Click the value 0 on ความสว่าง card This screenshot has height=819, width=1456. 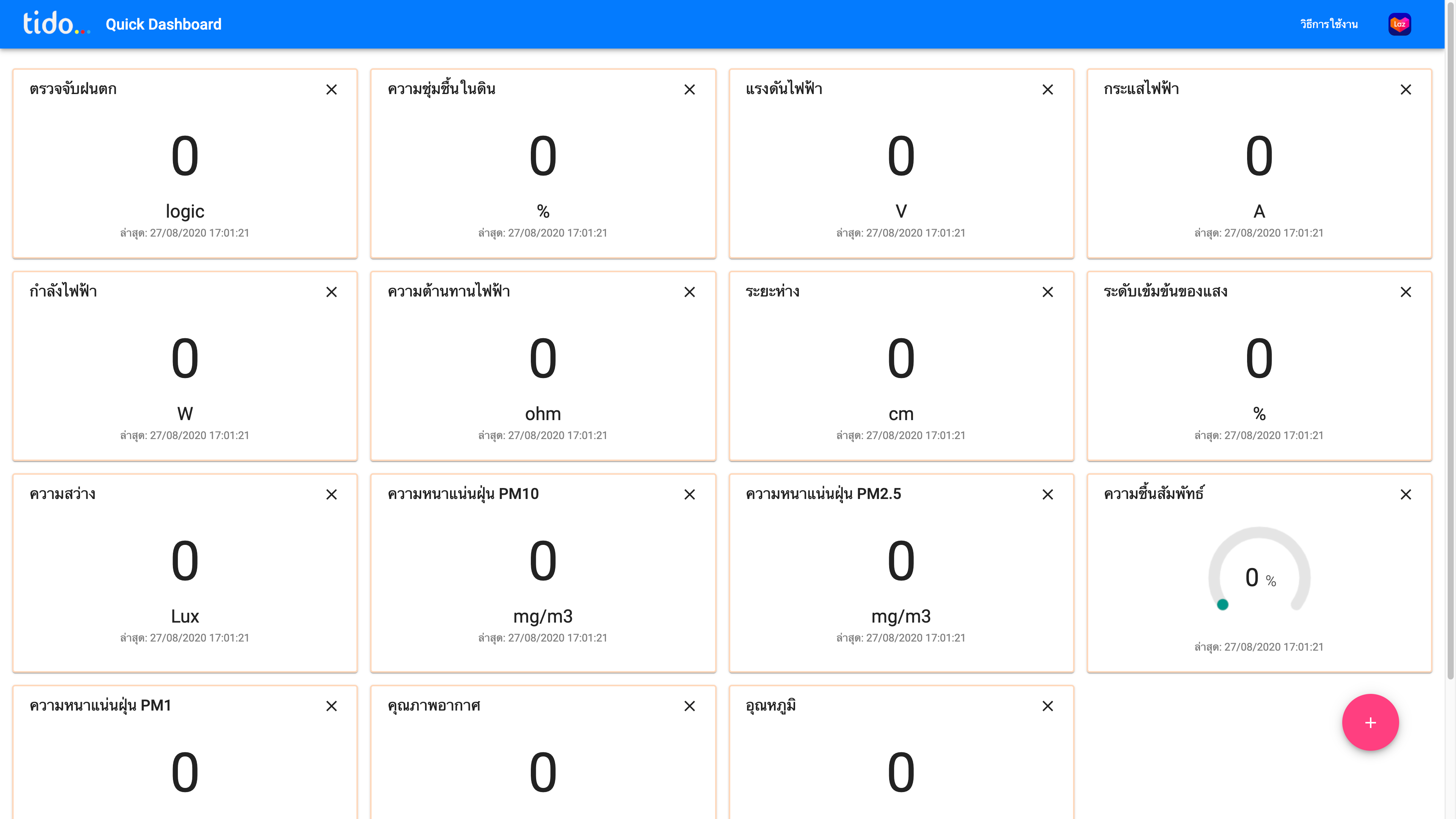(185, 561)
